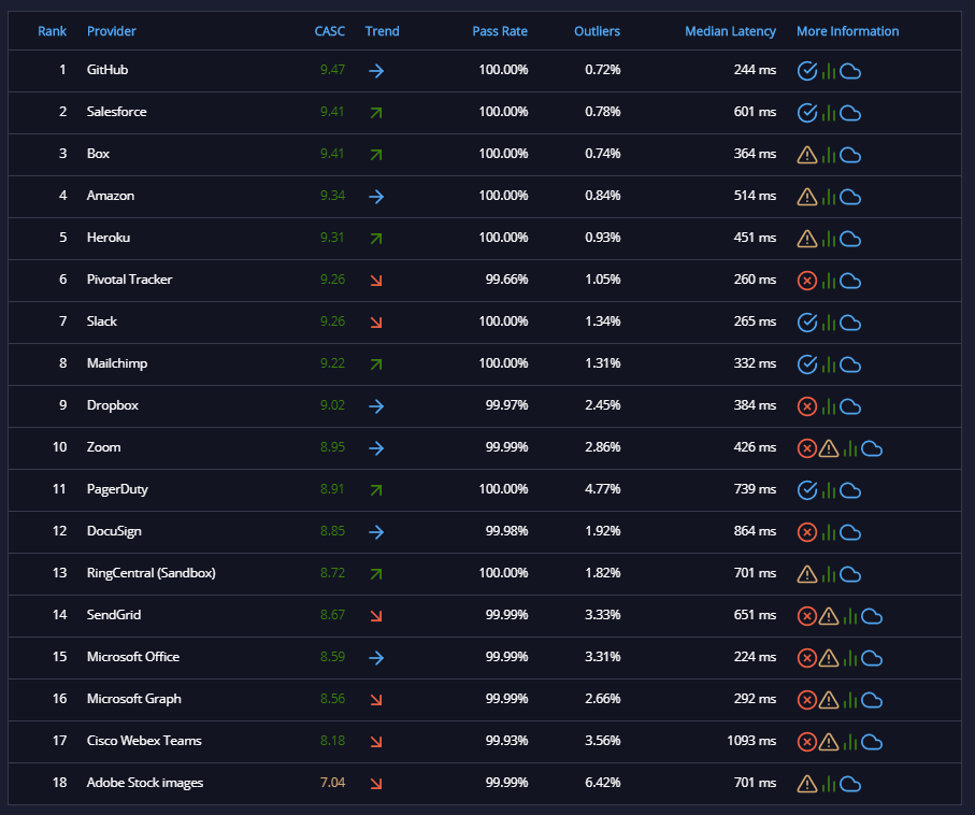Click the cloud icon in the Amazon row
The height and width of the screenshot is (816, 977).
[x=851, y=197]
